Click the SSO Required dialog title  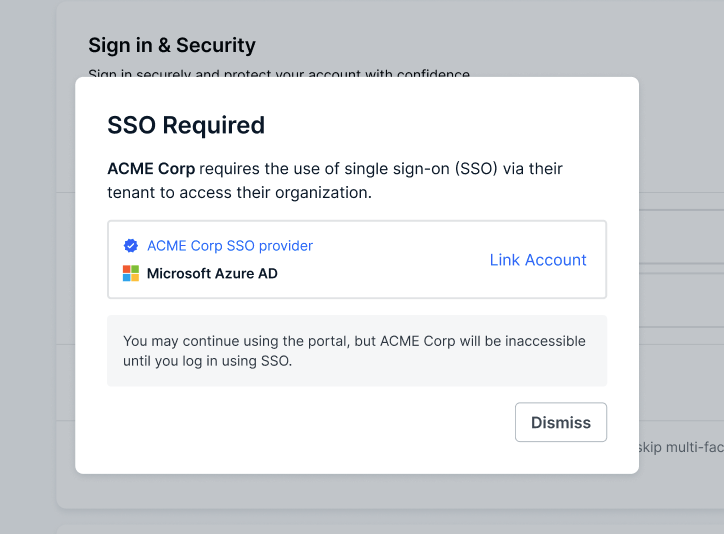click(186, 125)
